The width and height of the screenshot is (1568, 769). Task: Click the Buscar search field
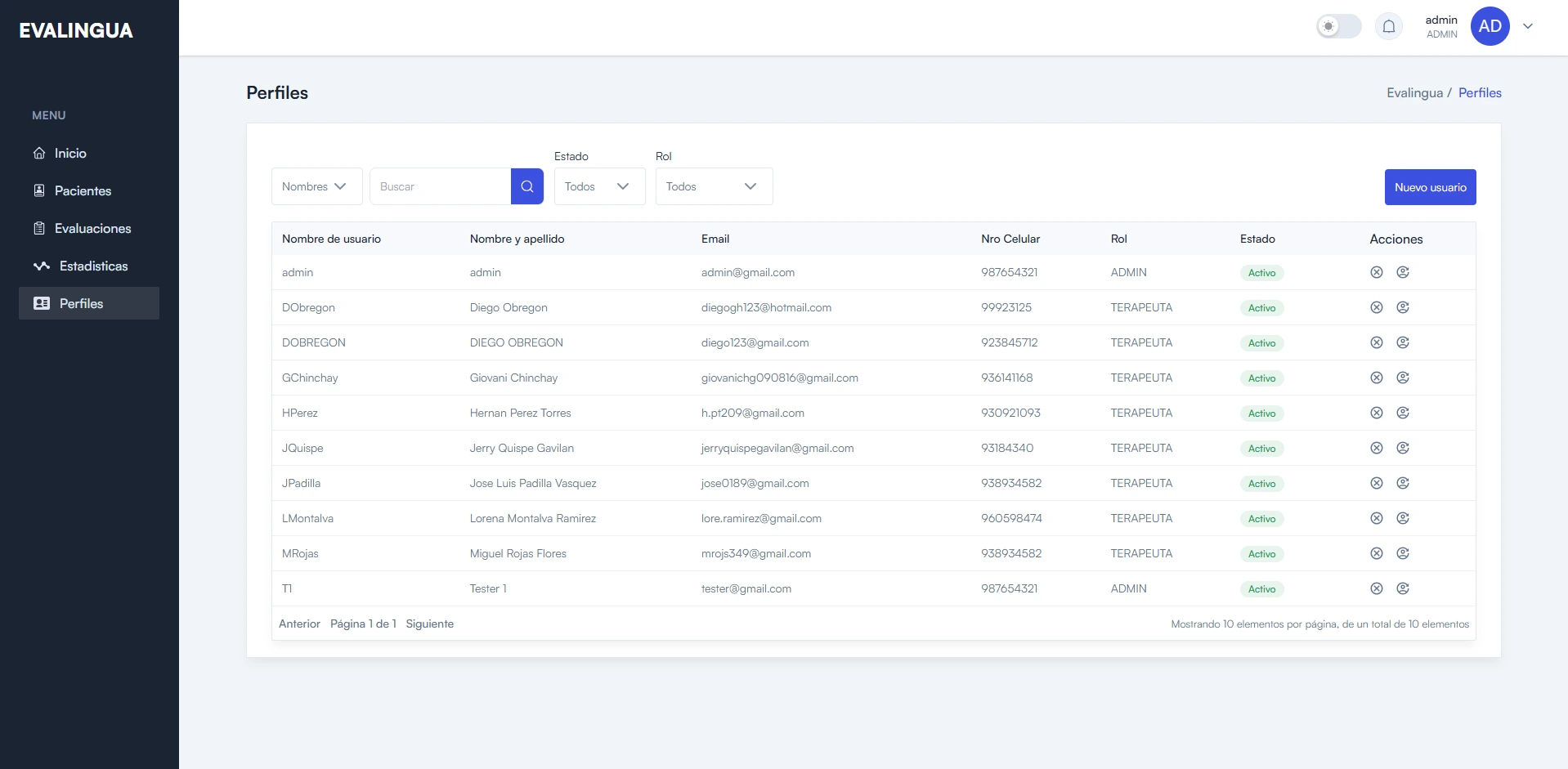441,186
